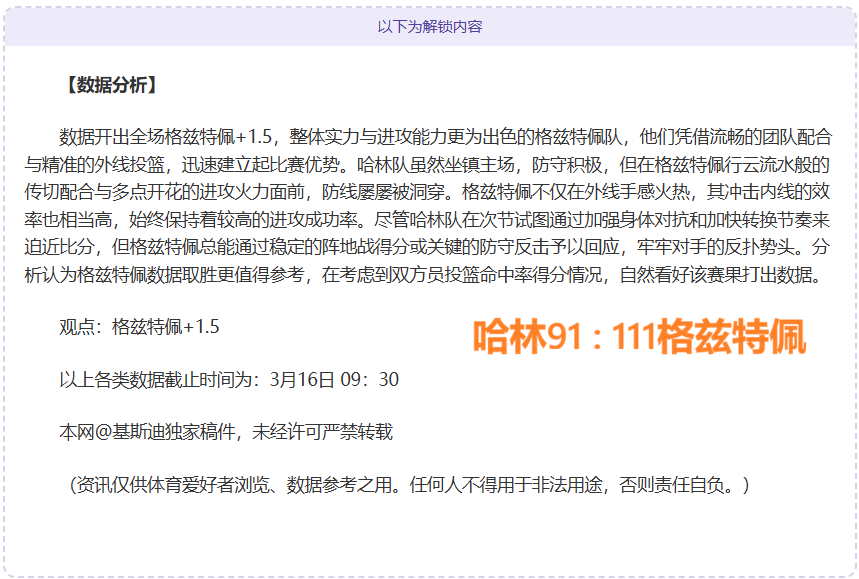Viewport: 859px width, 579px height.
Task: Click the disclaimer text in parentheses
Action: [x=410, y=489]
